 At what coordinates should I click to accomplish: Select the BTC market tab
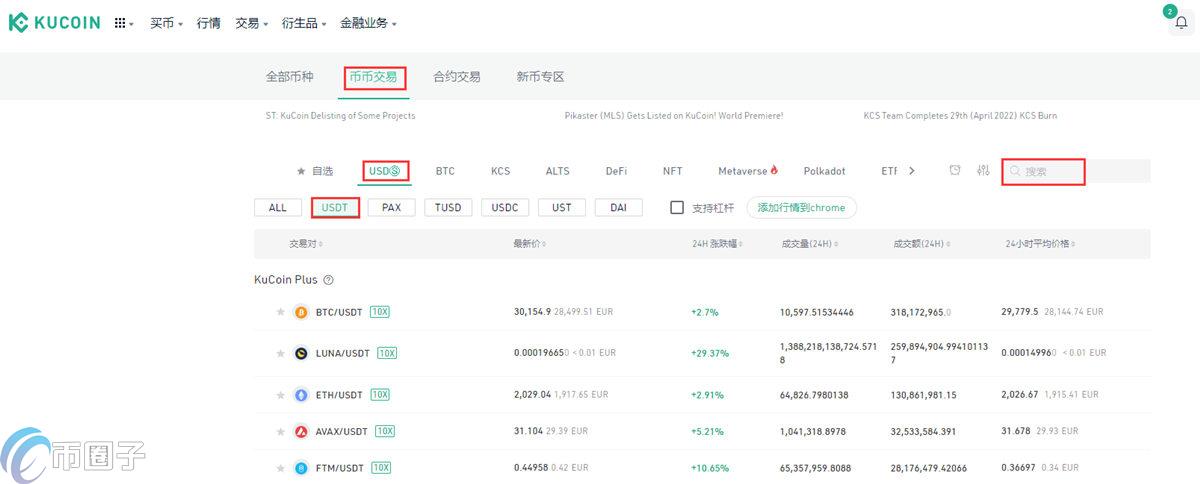[x=445, y=171]
